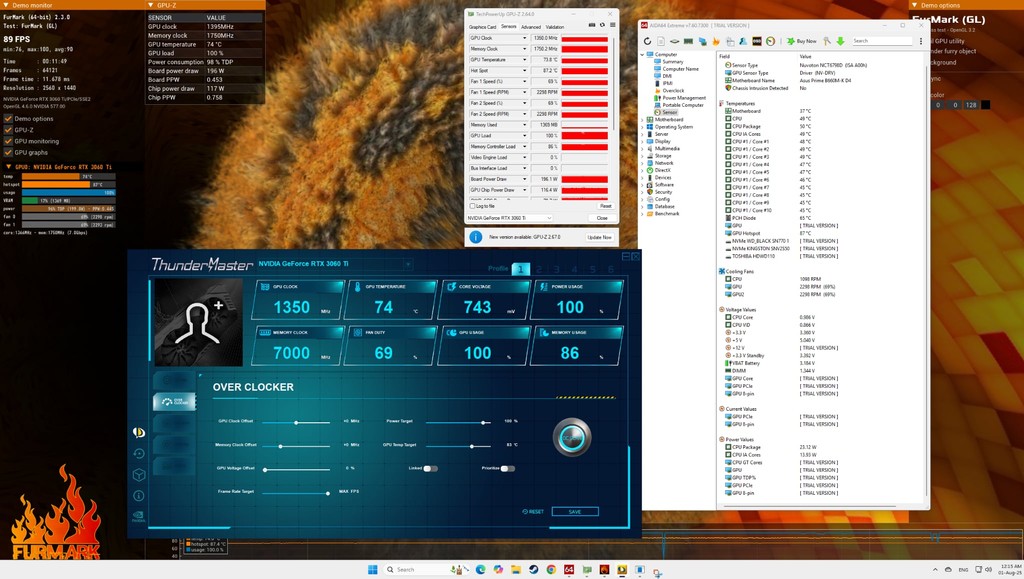
Task: Adjust the Power Target slider handle
Action: pyautogui.click(x=484, y=422)
